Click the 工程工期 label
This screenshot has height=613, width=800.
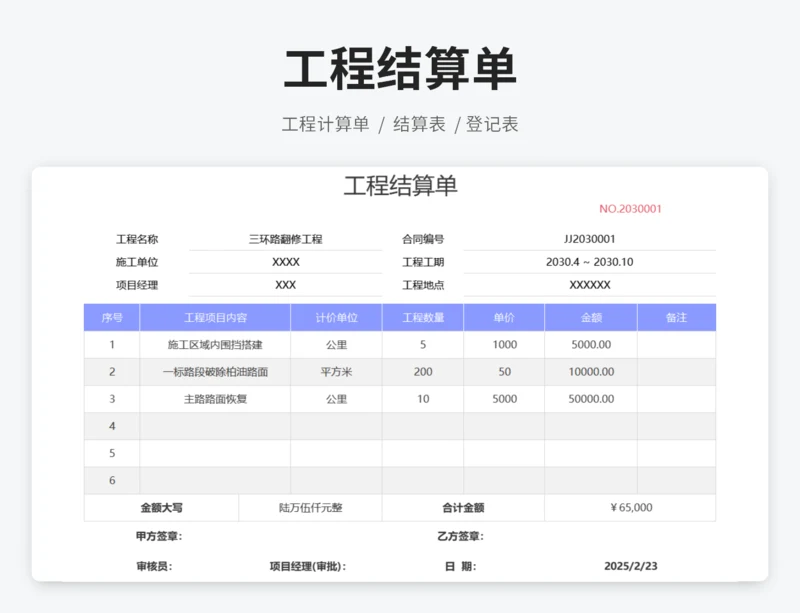pos(423,262)
